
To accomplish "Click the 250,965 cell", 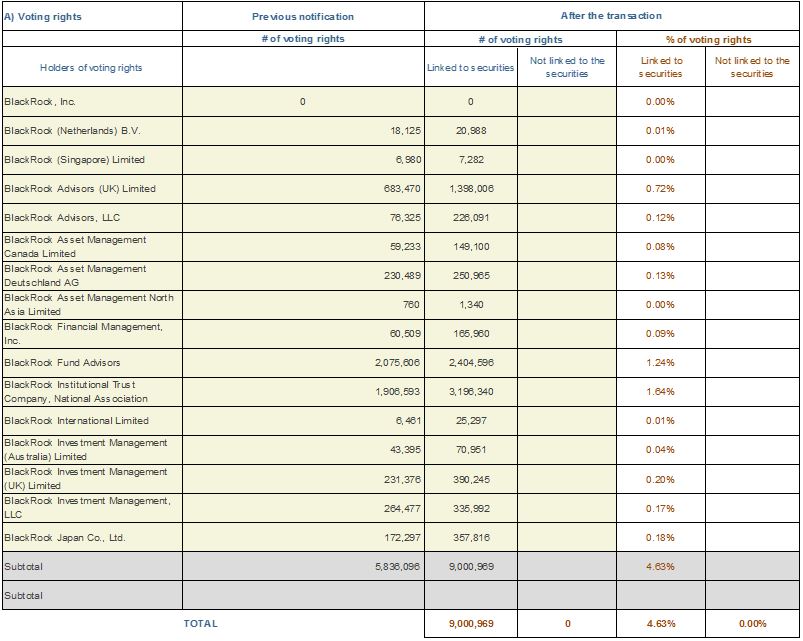I will tap(471, 275).
